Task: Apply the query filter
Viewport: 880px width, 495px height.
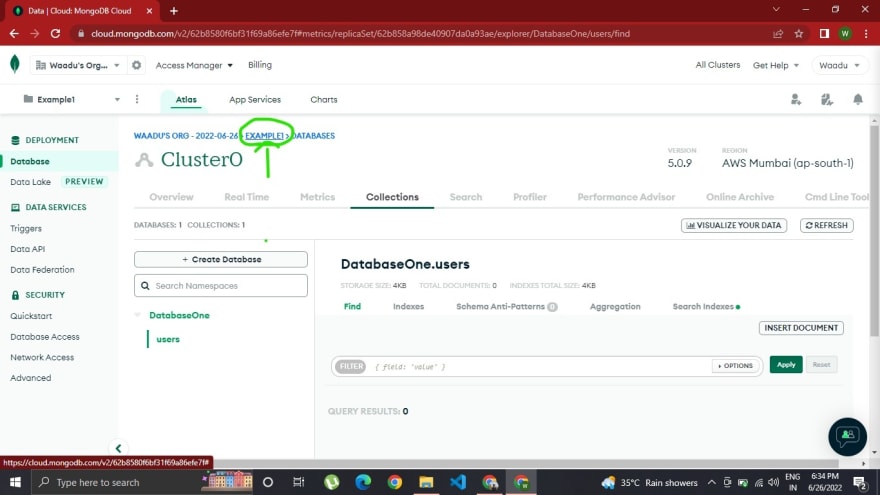Action: [786, 365]
